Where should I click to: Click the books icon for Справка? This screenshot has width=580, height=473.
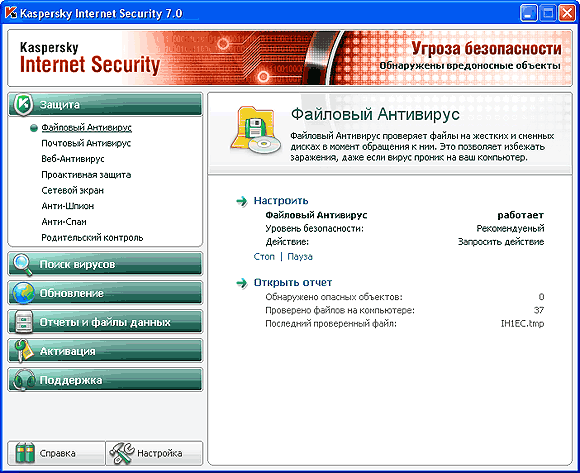coord(25,453)
